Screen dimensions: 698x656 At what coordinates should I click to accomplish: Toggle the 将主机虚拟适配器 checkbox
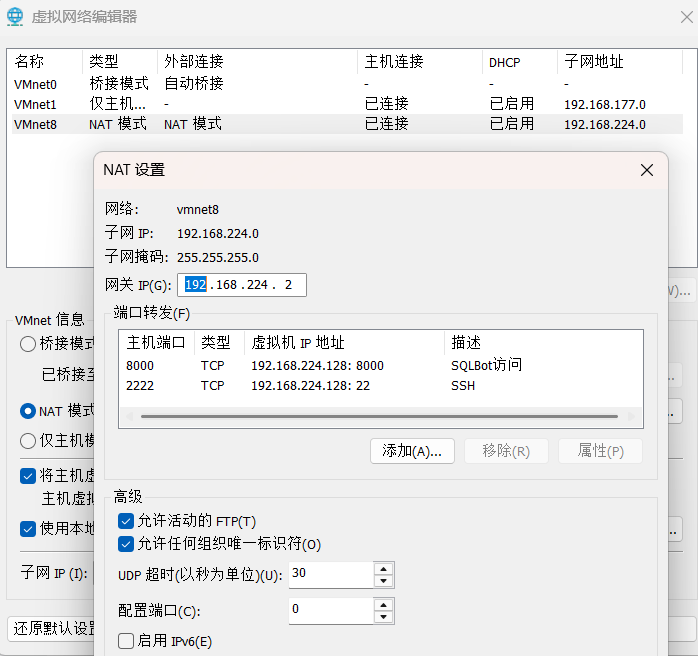coord(28,476)
